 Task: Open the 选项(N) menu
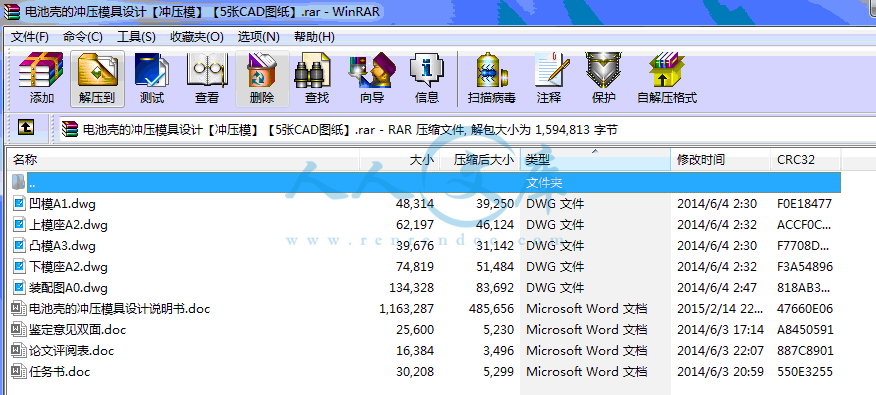258,37
